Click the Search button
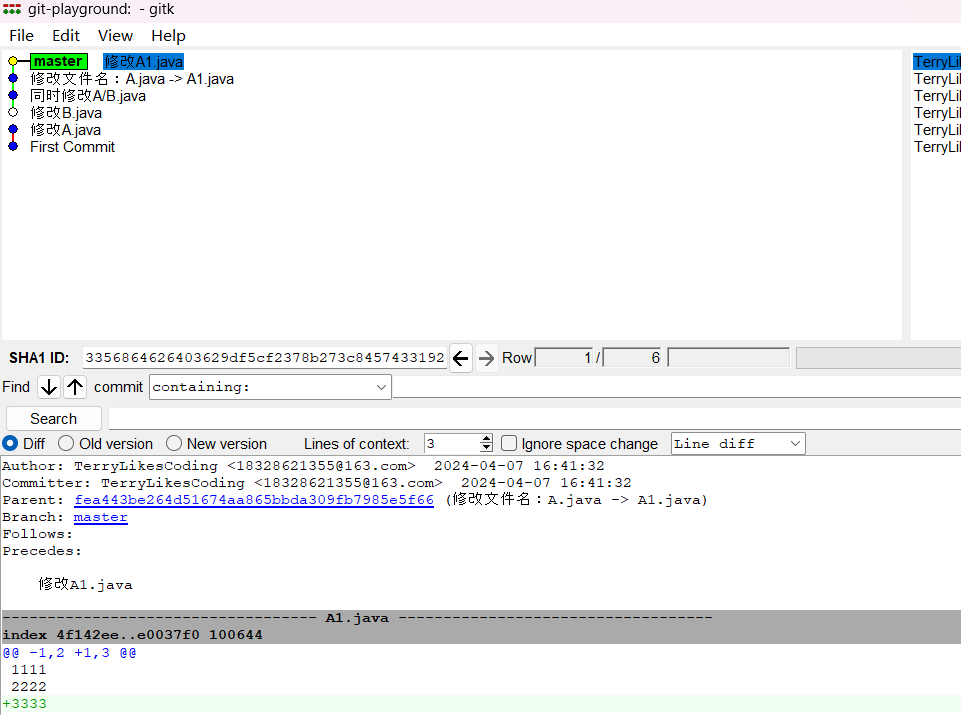 pyautogui.click(x=54, y=419)
